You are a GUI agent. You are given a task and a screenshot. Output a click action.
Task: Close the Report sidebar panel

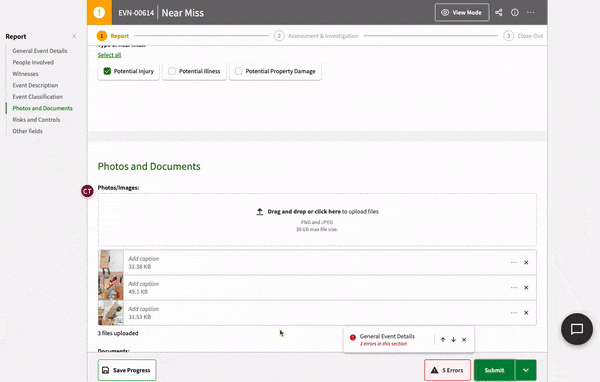point(74,36)
